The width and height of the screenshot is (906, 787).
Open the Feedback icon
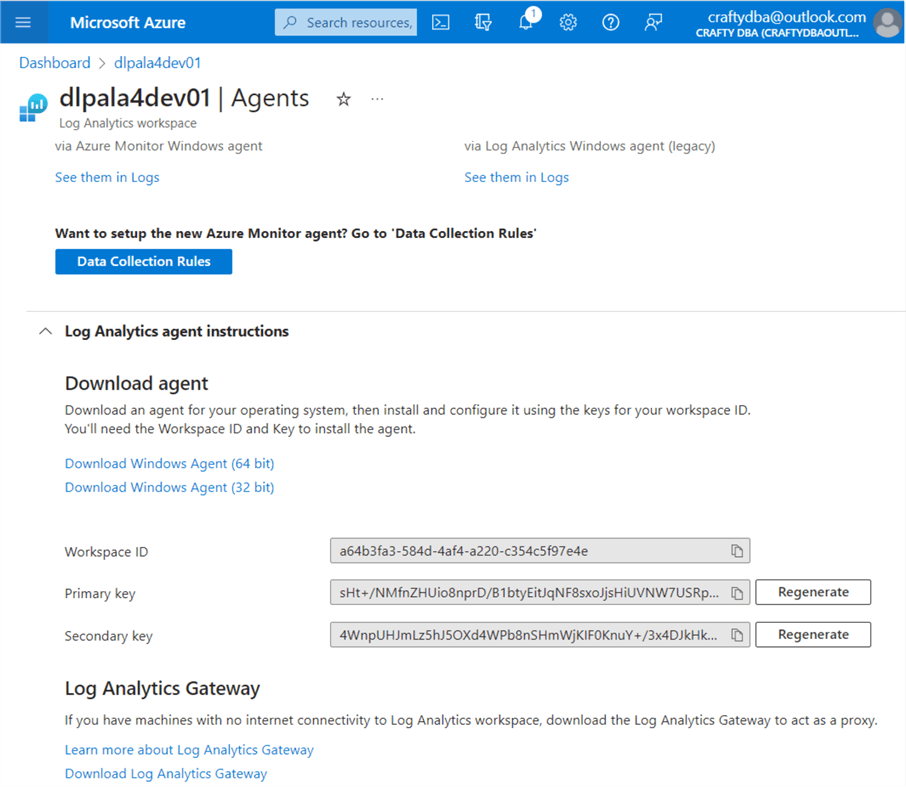[x=653, y=23]
